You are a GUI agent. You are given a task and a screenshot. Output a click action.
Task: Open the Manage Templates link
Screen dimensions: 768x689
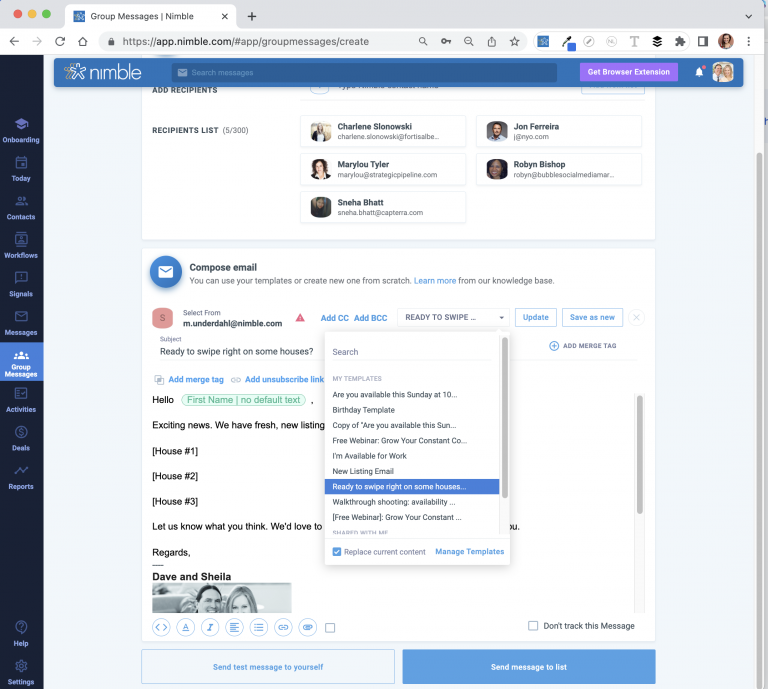[x=469, y=552]
